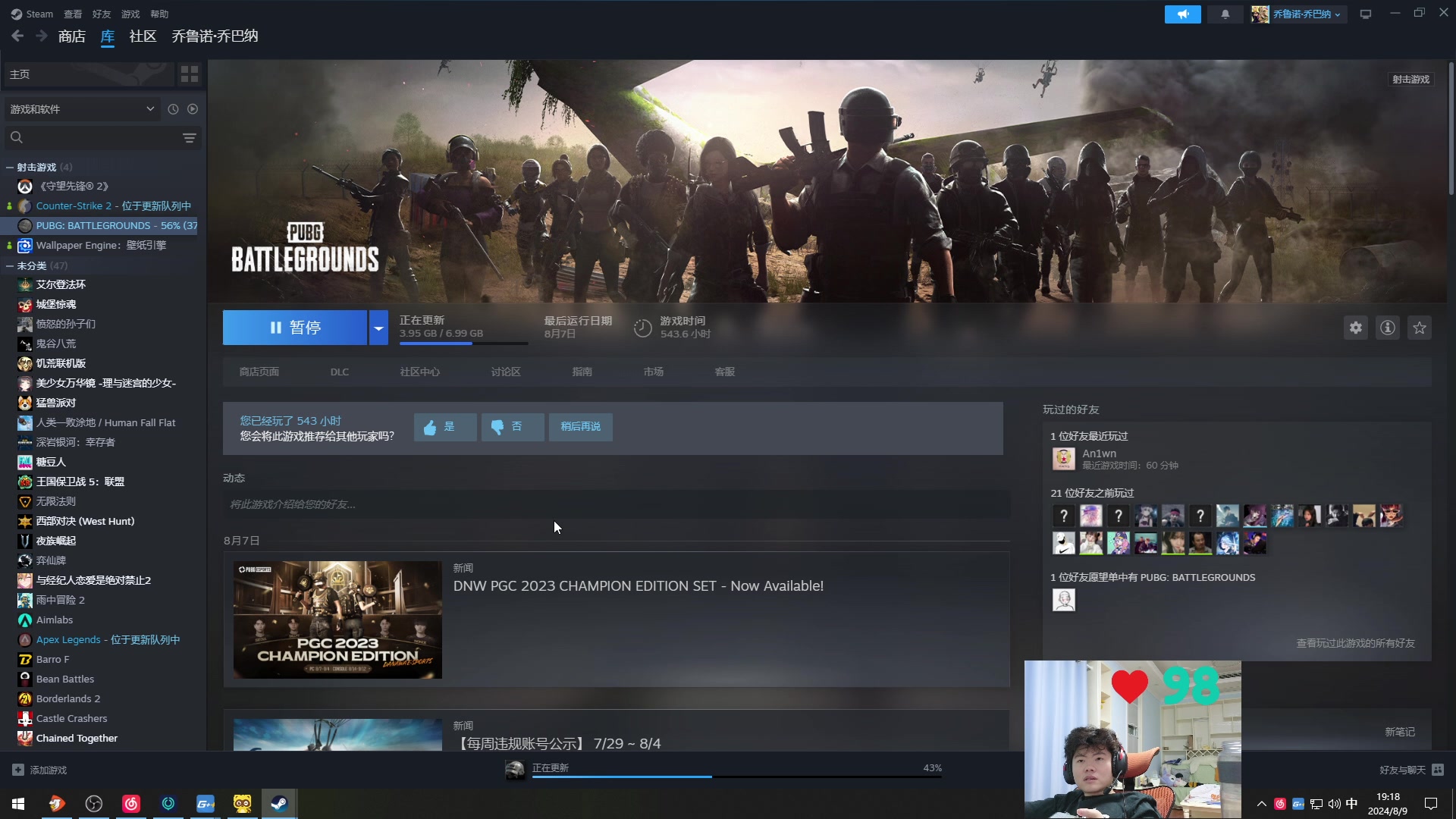Open 游戏和软件 library filter dropdown
This screenshot has height=819, width=1456.
[82, 109]
